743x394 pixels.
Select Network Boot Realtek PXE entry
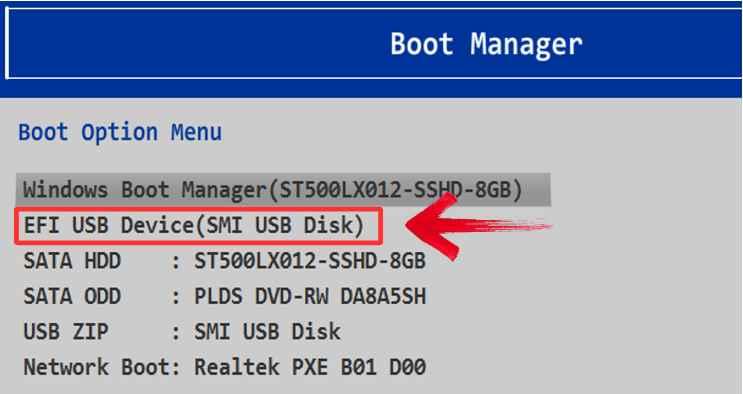point(225,367)
